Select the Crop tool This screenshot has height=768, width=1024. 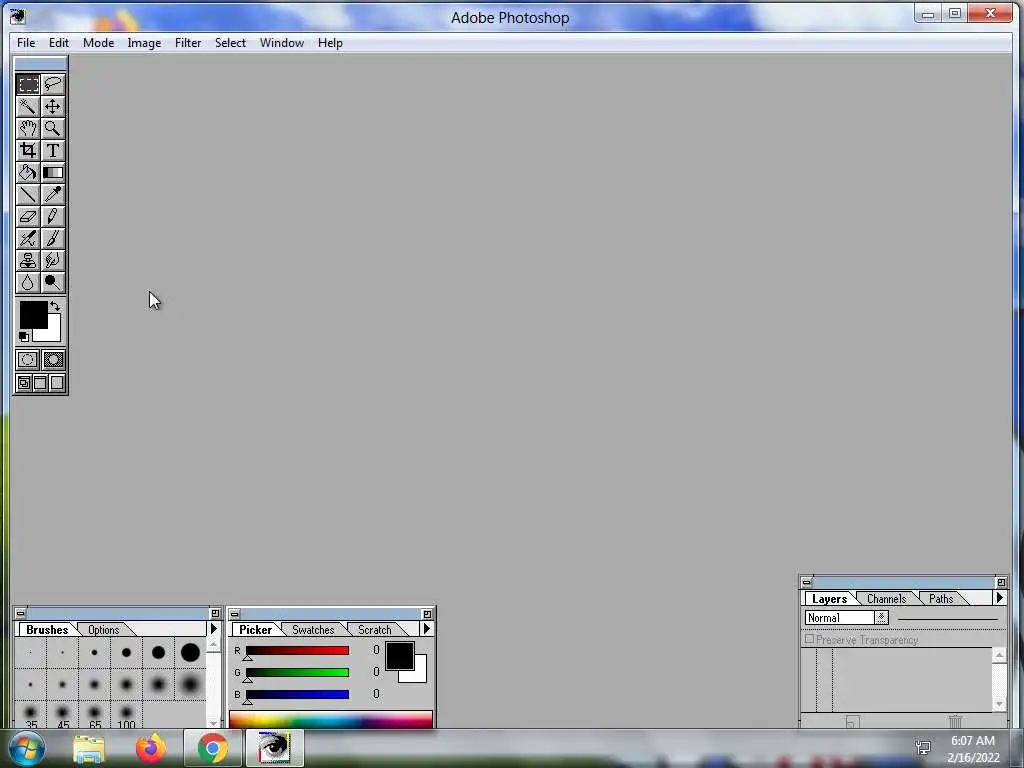28,151
